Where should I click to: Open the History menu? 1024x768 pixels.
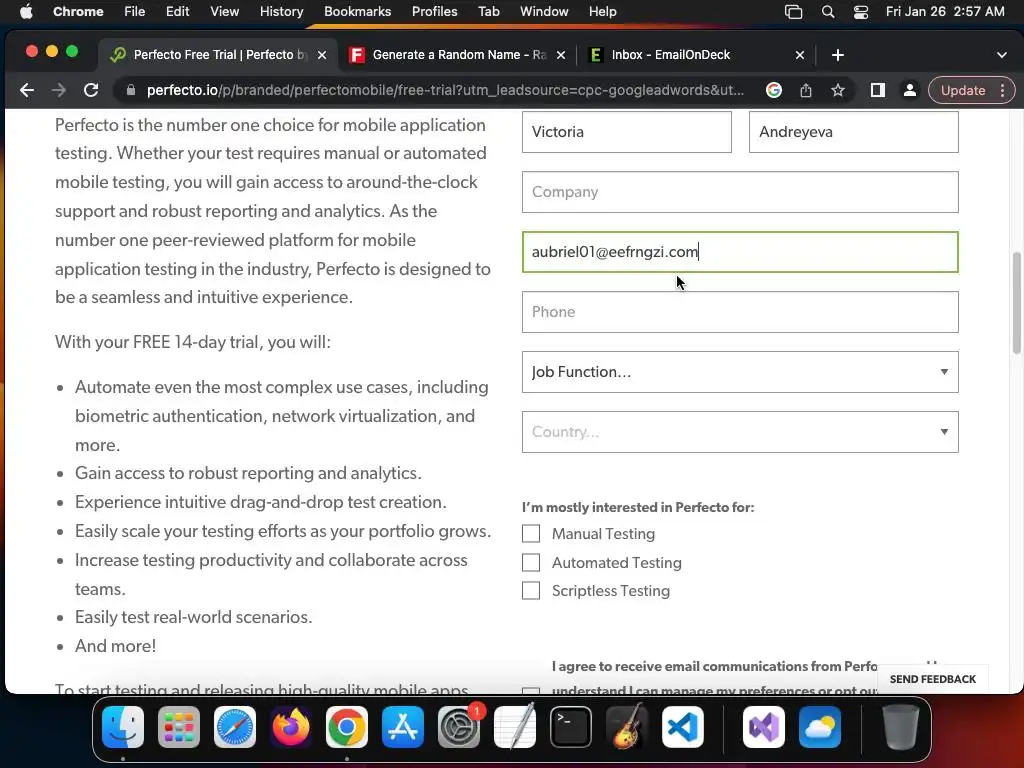tap(281, 11)
